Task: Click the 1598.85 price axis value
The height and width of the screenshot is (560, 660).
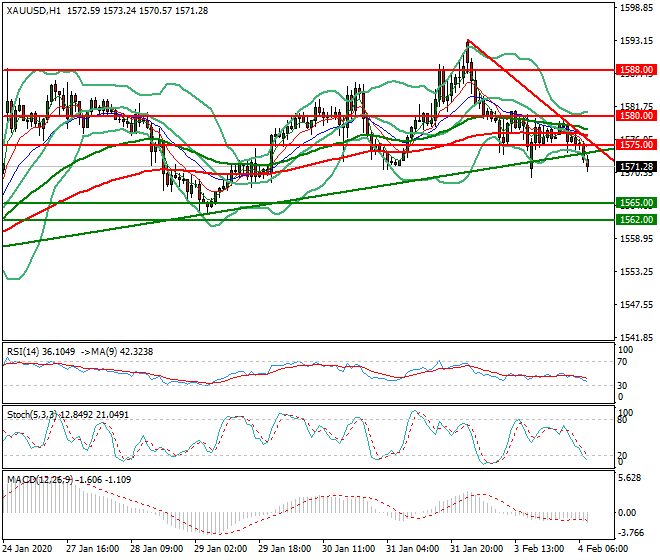Action: (636, 8)
